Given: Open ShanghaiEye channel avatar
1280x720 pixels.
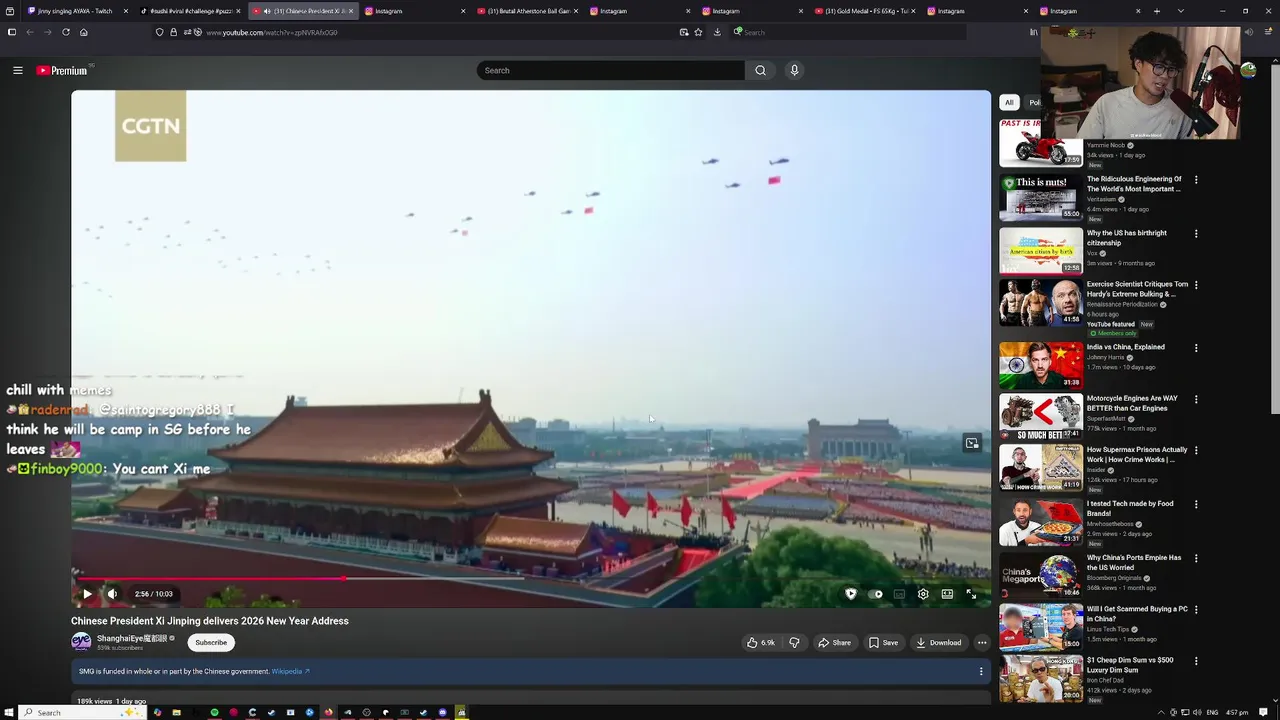Looking at the screenshot, I should click(81, 642).
